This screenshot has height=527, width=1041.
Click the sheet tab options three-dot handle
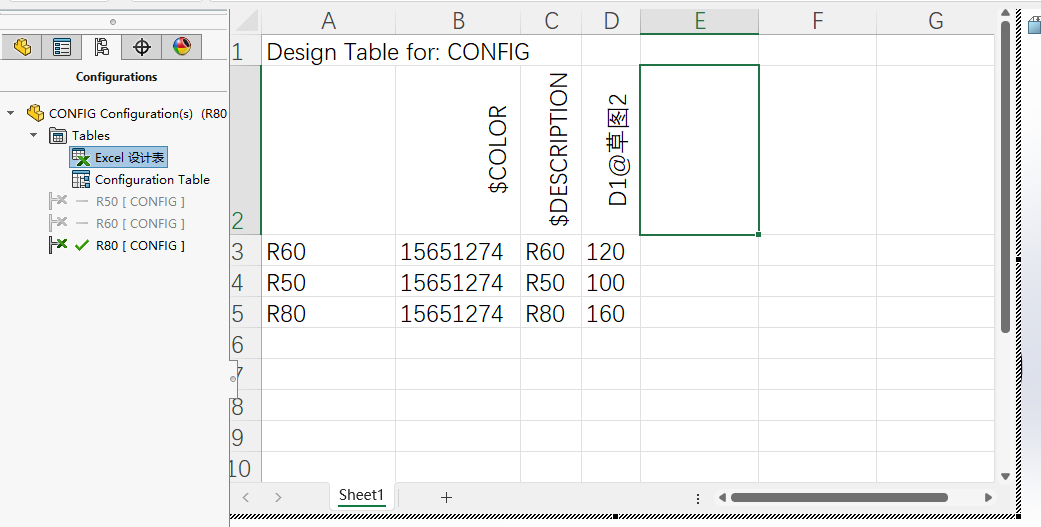[698, 498]
